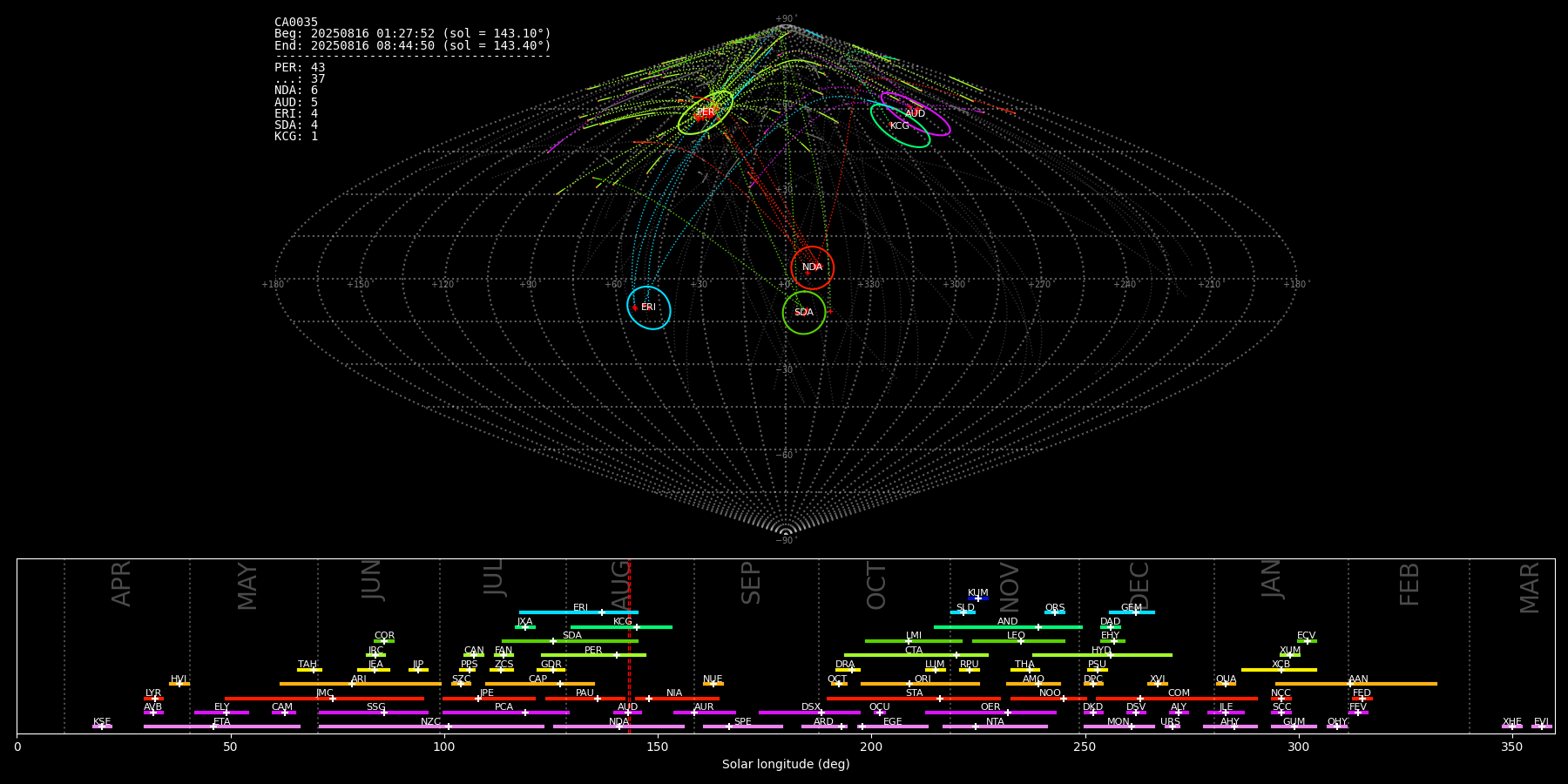This screenshot has width=1568, height=784.
Task: Click the XCB shower bar in the timeline
Action: pos(1279,670)
